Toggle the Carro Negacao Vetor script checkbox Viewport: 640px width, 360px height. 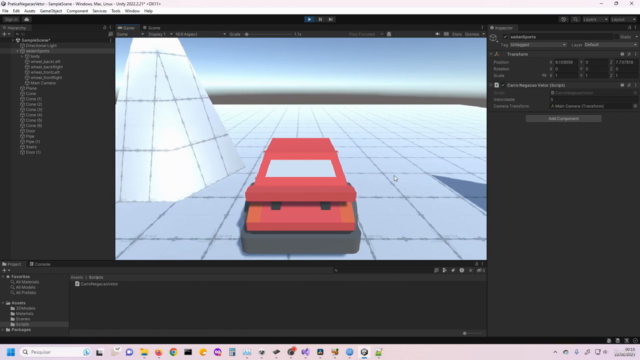tap(503, 85)
